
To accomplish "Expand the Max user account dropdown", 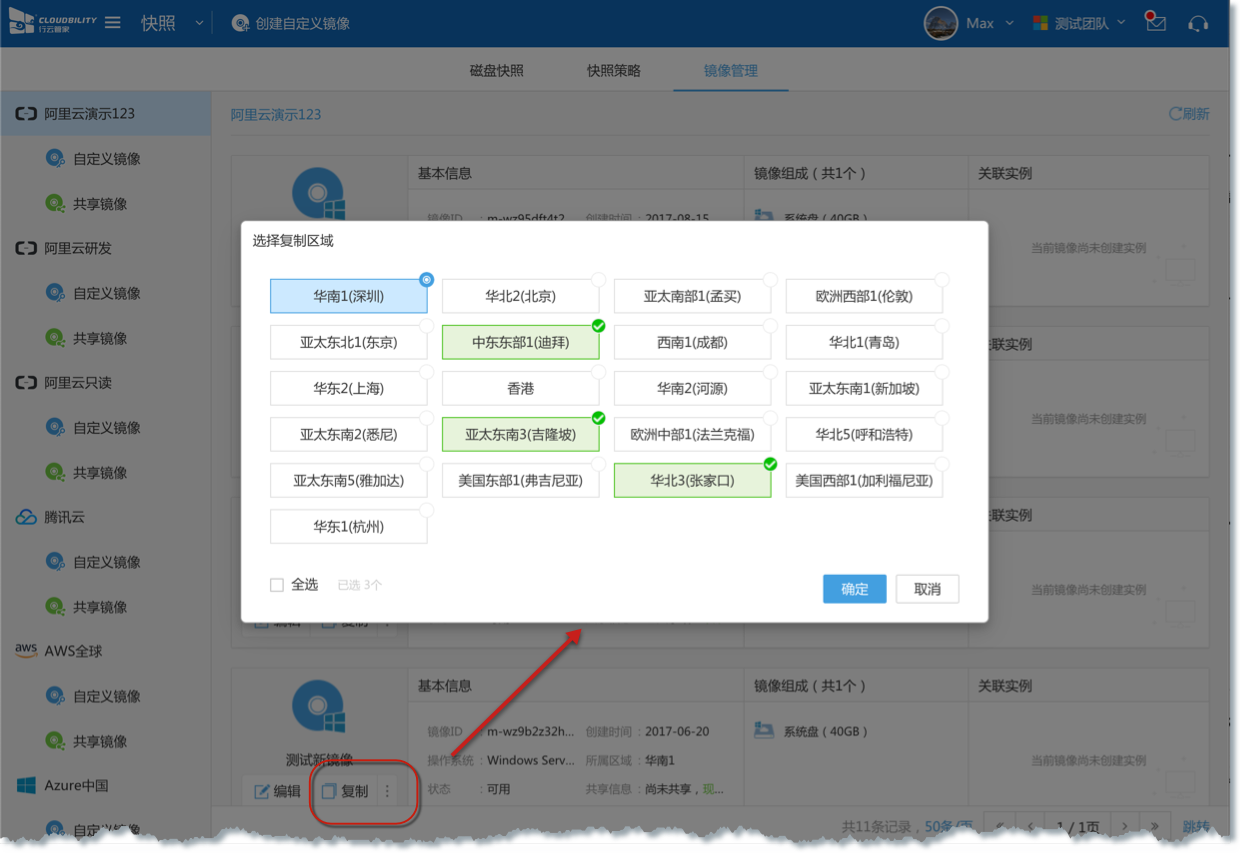I will tap(1008, 23).
